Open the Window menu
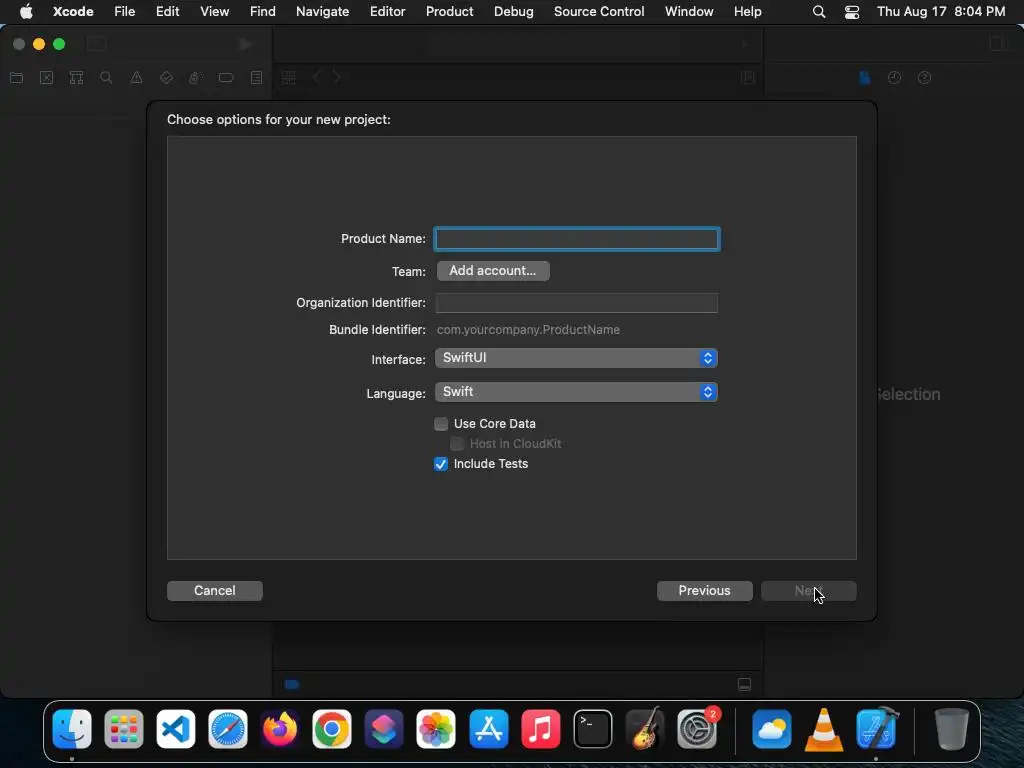Screen dimensions: 1024x768 pos(689,11)
